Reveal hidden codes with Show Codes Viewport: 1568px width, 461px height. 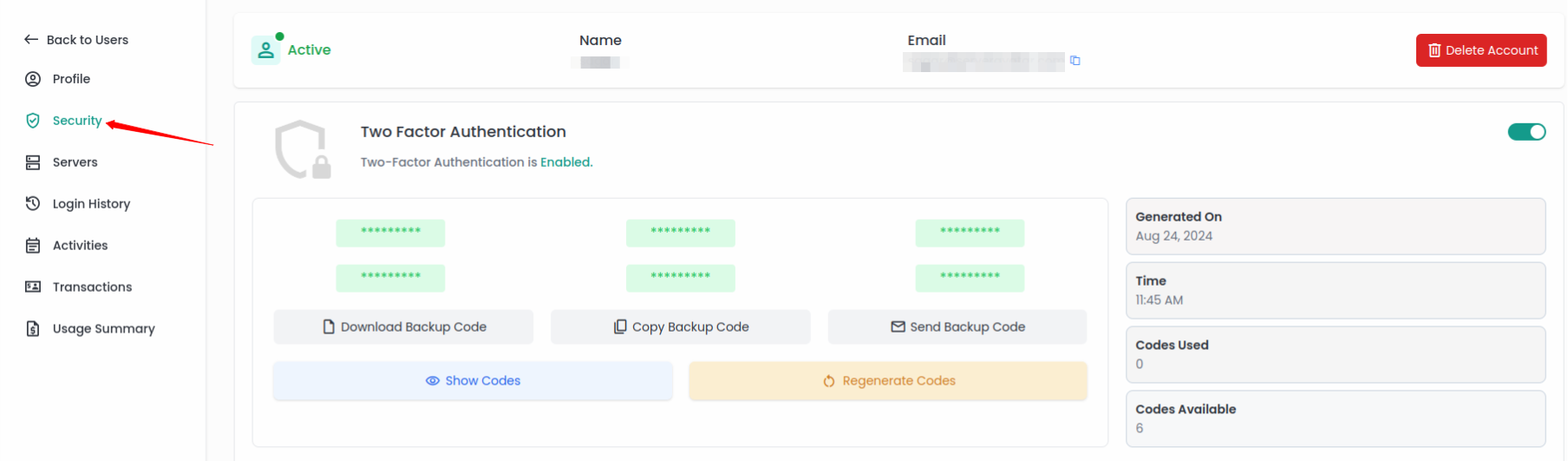[473, 381]
